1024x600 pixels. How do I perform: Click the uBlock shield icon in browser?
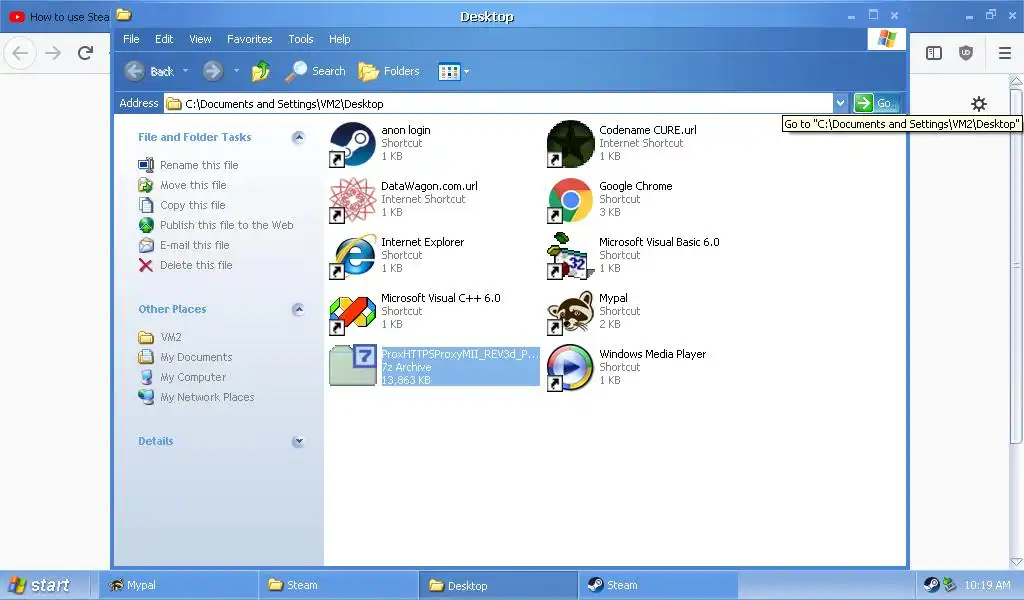[x=966, y=53]
